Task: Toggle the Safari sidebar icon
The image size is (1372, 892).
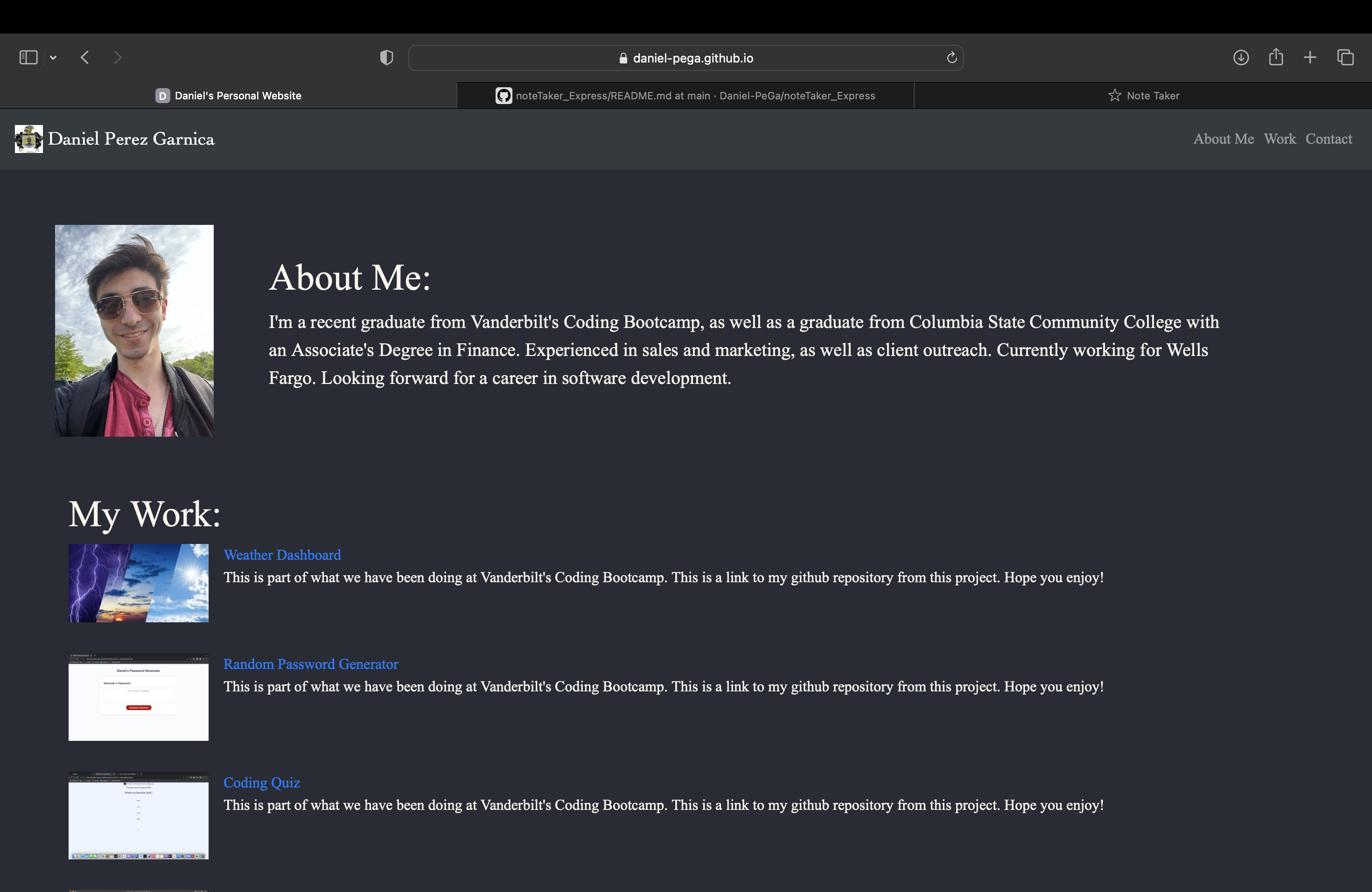Action: coord(28,58)
